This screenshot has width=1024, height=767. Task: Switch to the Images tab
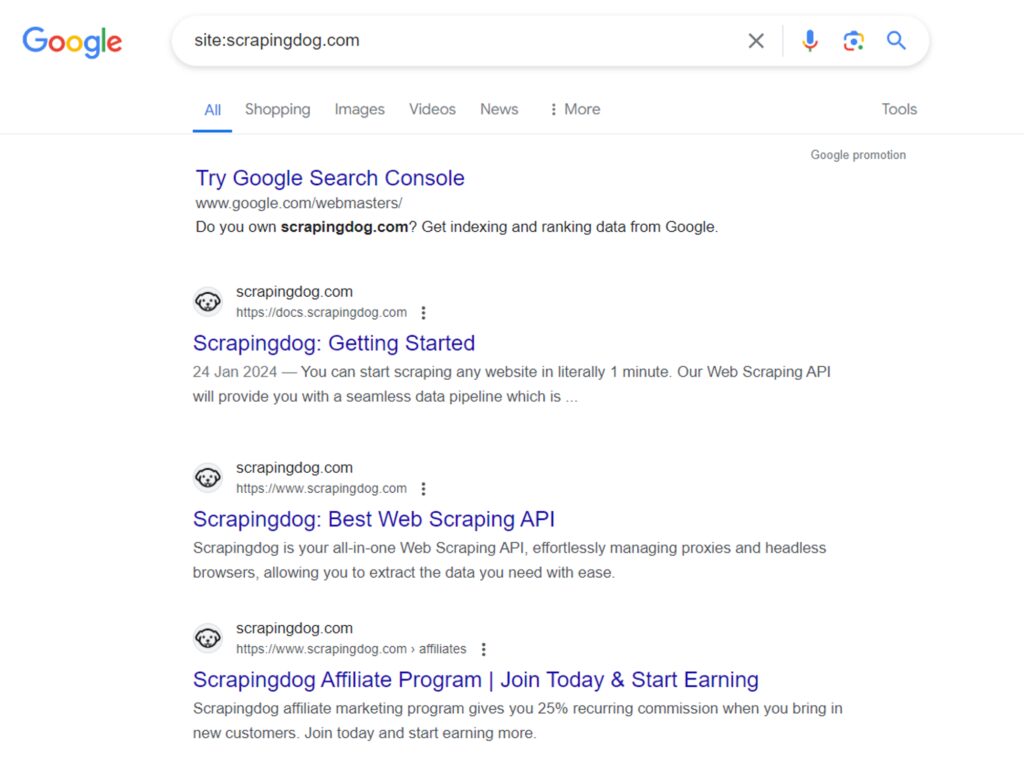[x=359, y=110]
